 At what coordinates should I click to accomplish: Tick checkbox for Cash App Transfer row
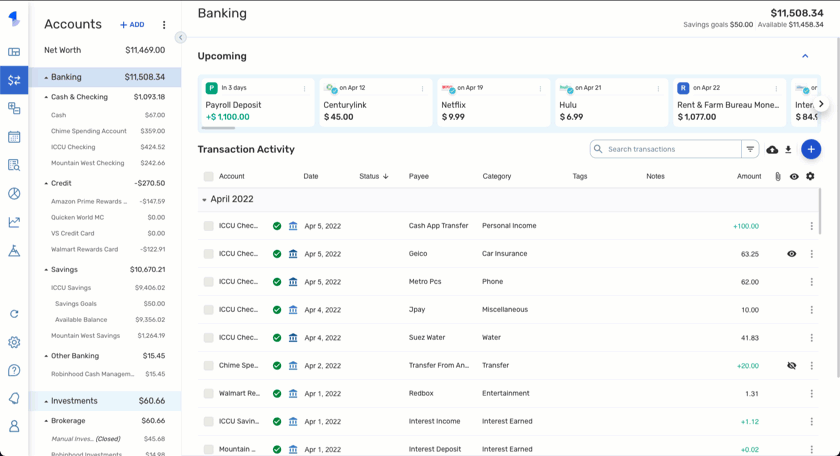208,226
